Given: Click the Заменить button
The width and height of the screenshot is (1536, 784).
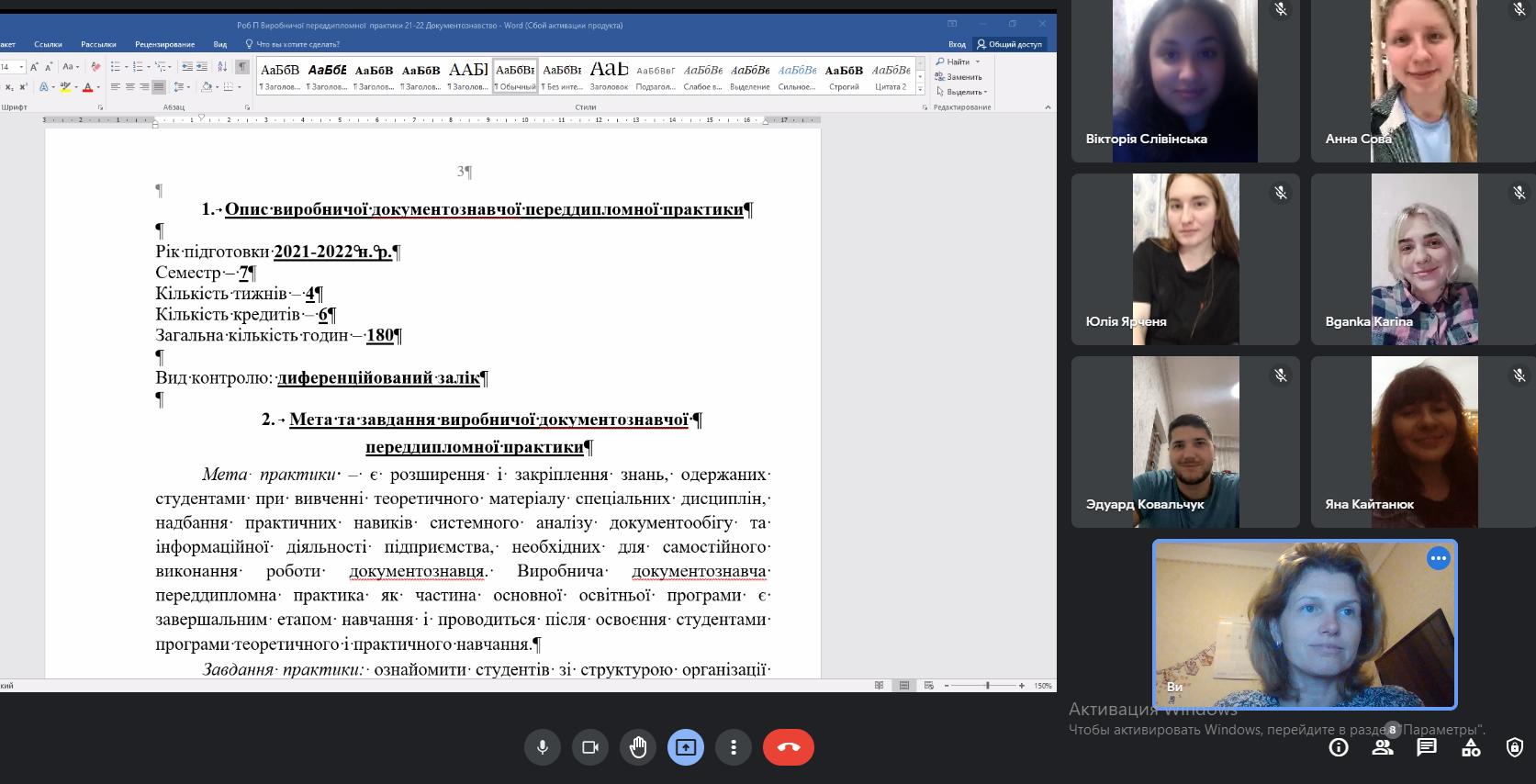Looking at the screenshot, I should coord(963,77).
